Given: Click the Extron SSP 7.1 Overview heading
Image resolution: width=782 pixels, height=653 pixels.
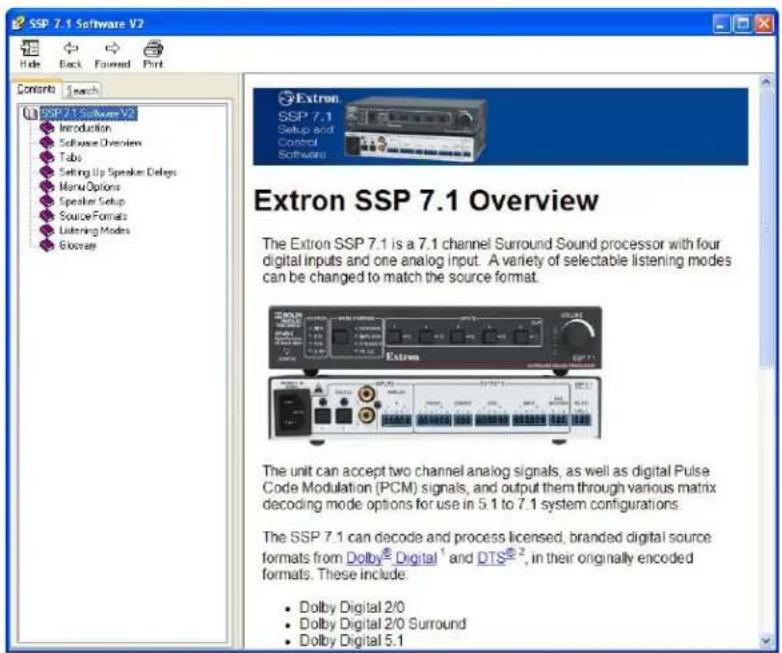Looking at the screenshot, I should 426,201.
